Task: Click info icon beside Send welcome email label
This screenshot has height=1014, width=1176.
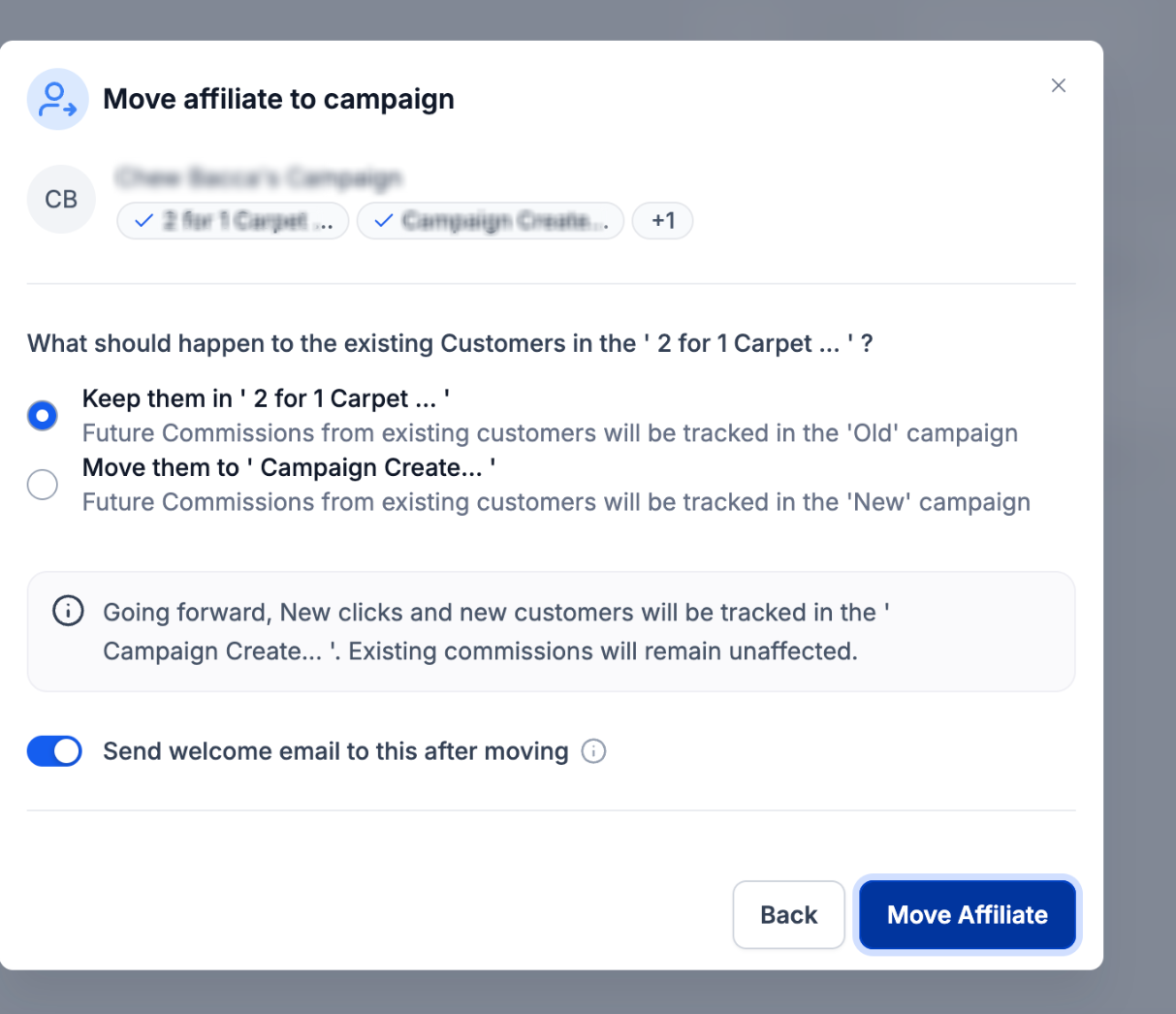Action: (593, 751)
